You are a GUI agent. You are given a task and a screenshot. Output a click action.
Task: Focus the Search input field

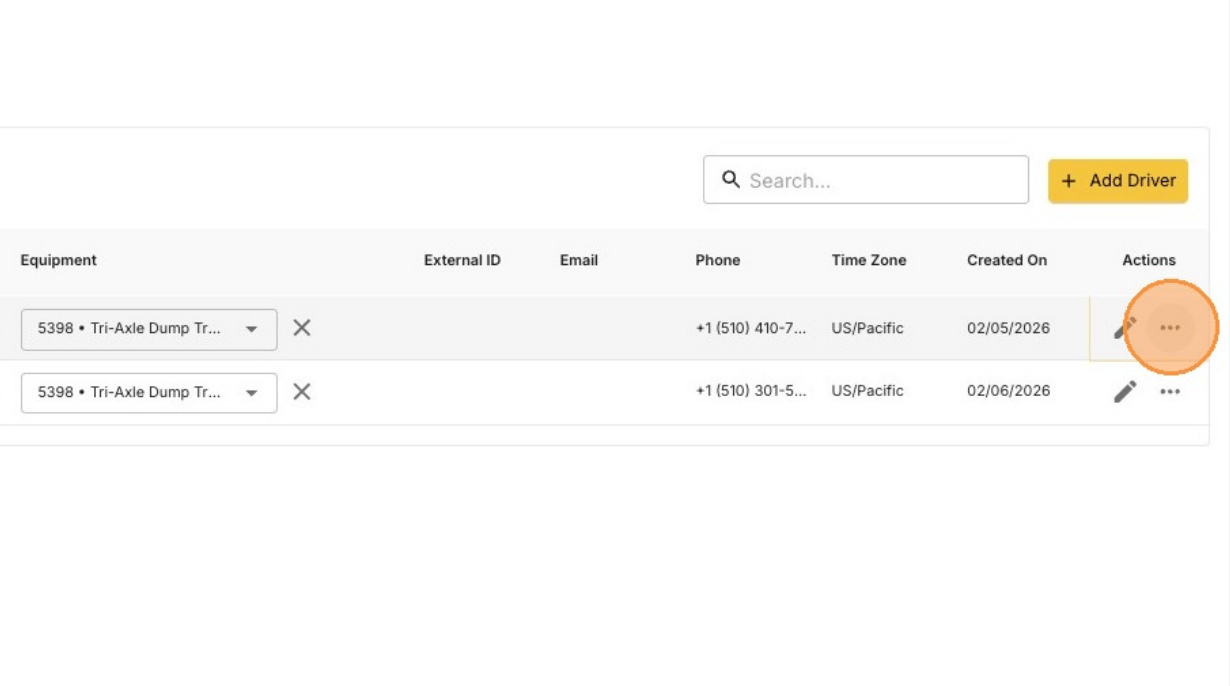pyautogui.click(x=866, y=180)
